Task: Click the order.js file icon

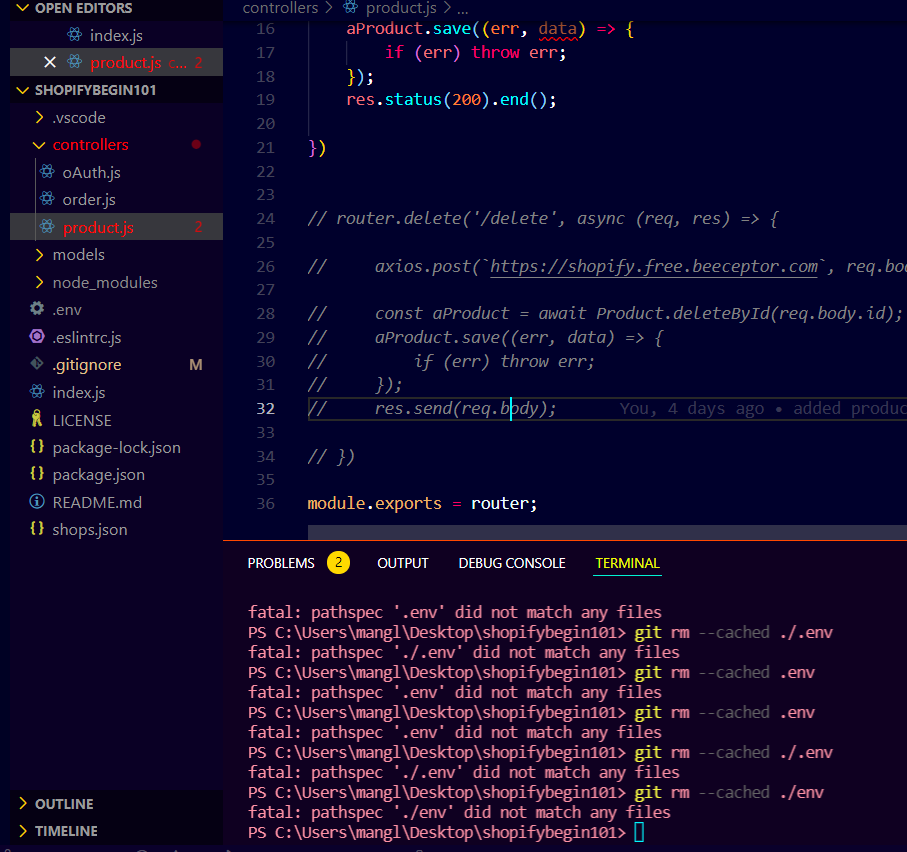Action: point(47,199)
